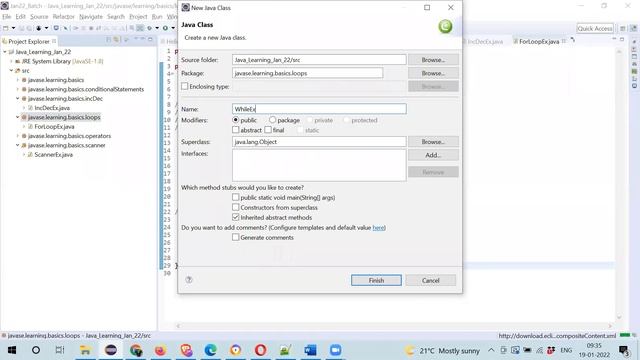Open Firefox from the taskbar
This screenshot has height=360, width=640.
pos(160,350)
